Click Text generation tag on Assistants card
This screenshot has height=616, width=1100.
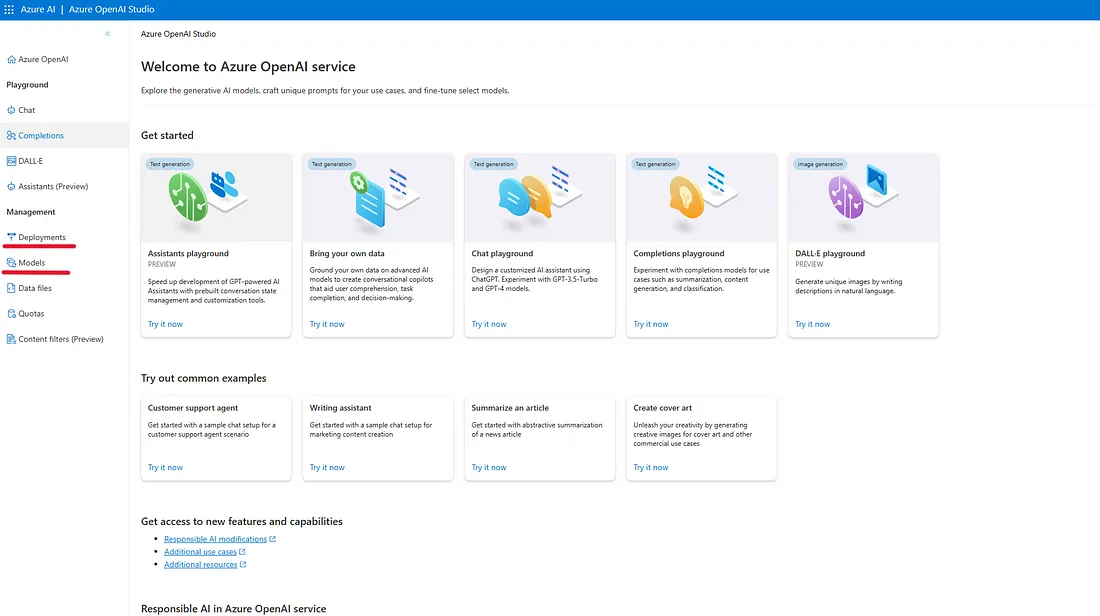click(170, 164)
